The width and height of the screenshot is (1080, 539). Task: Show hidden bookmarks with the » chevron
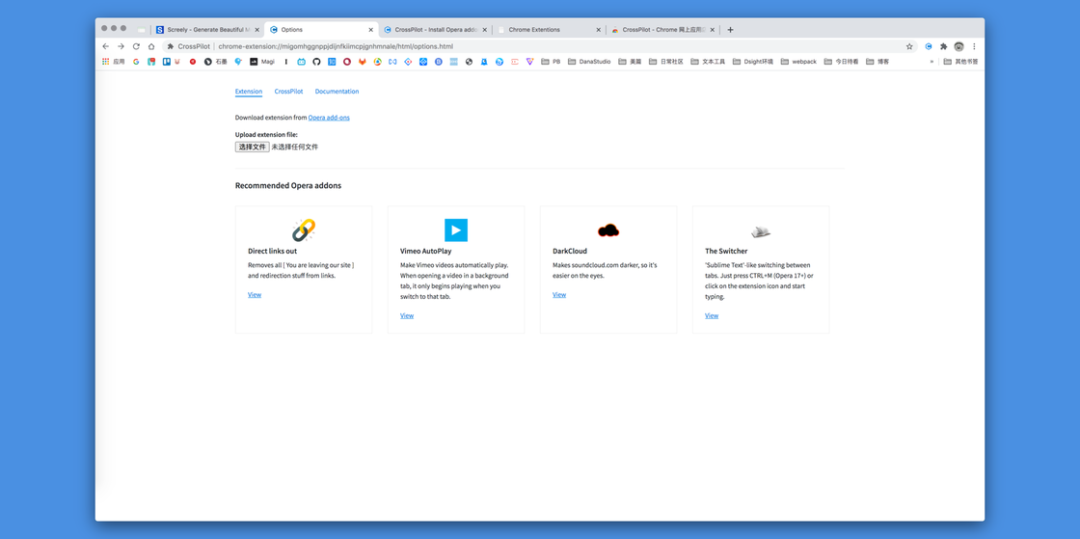(932, 61)
